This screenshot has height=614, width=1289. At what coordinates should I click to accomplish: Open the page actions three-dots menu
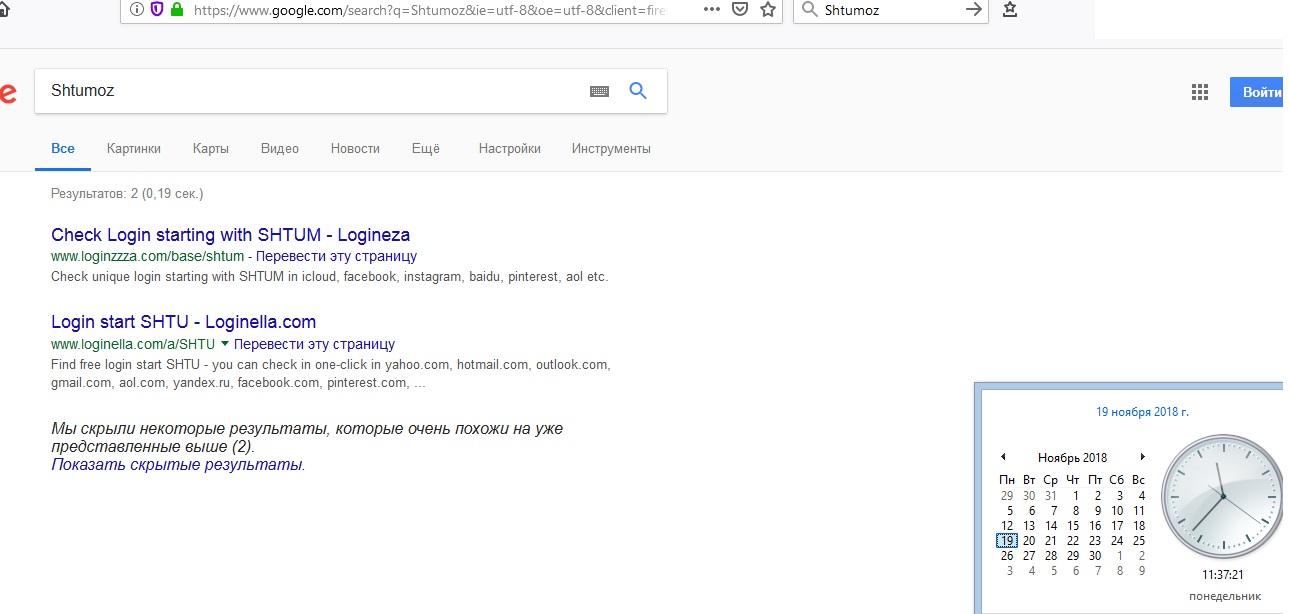coord(712,9)
